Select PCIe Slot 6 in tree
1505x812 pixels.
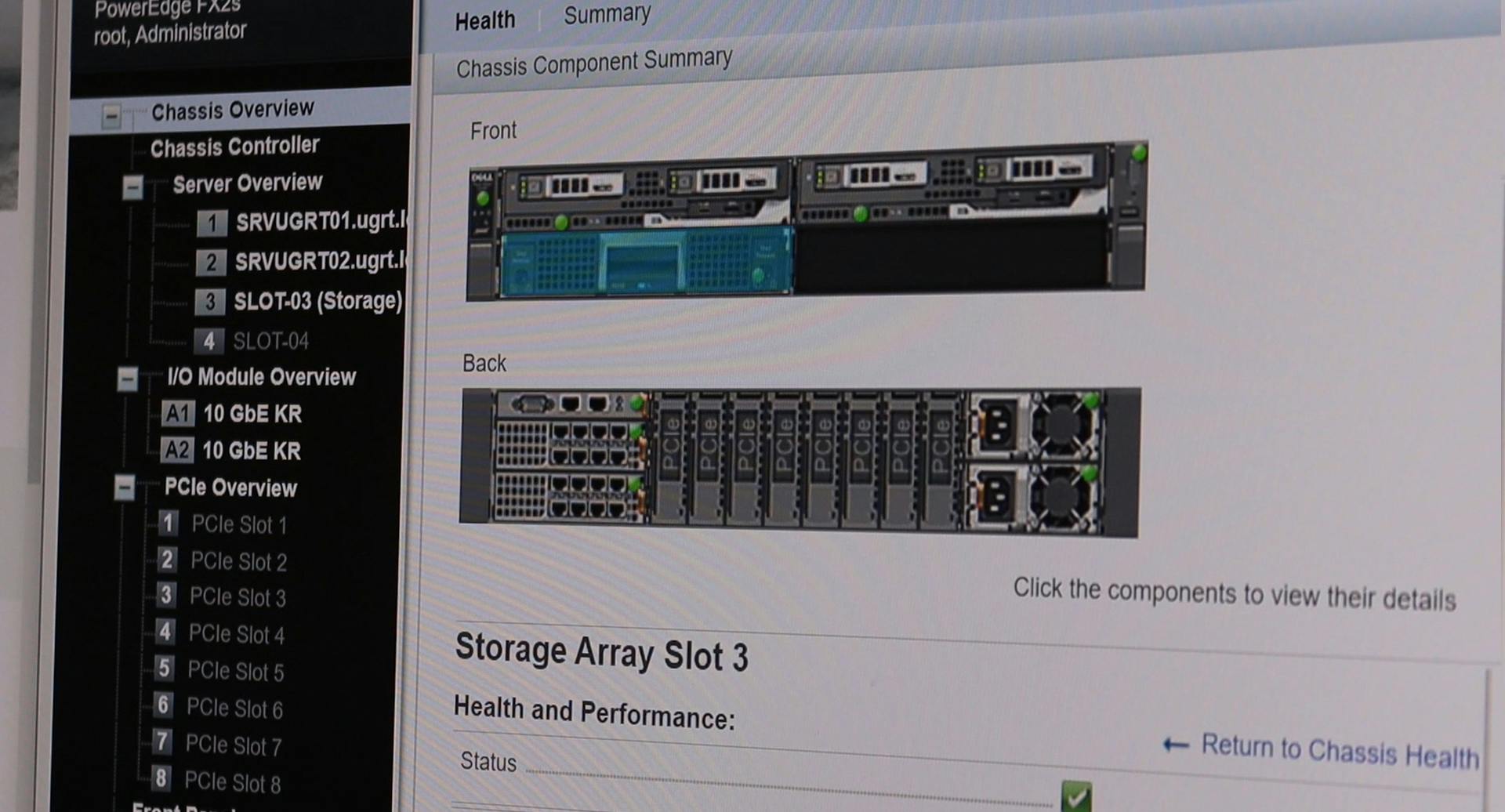(x=234, y=708)
